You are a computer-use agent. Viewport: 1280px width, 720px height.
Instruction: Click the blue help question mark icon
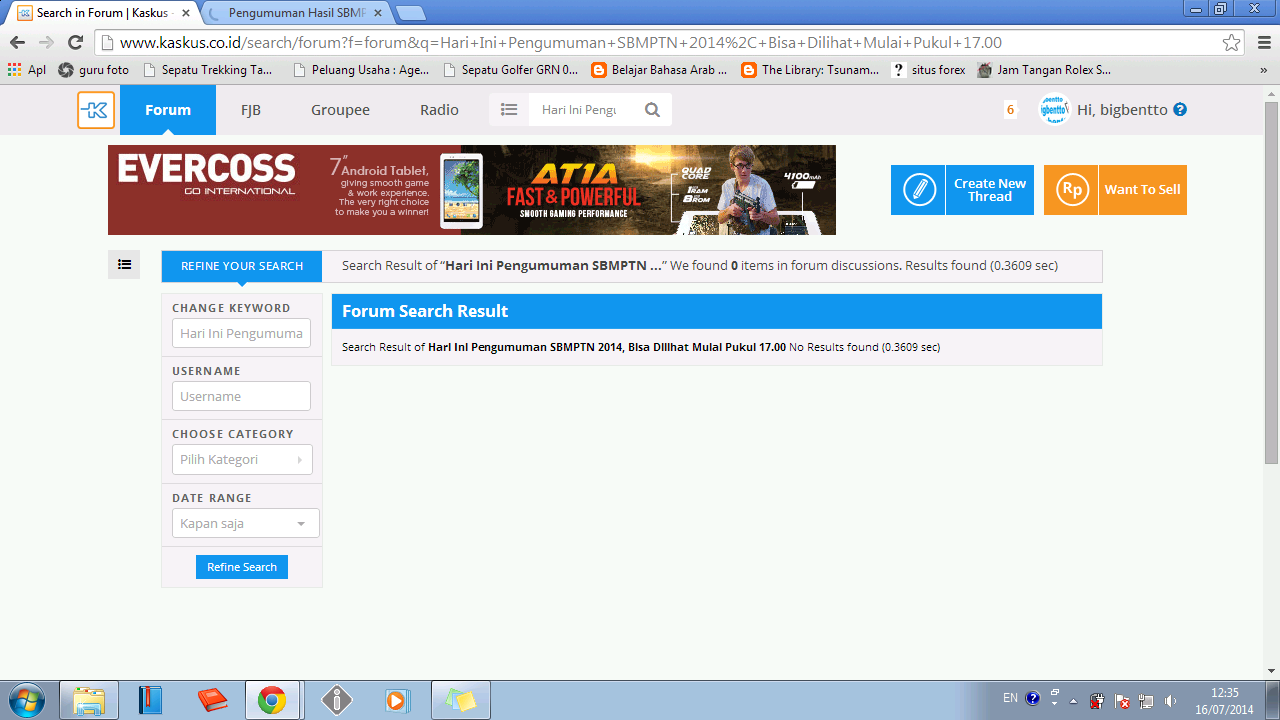(1180, 110)
